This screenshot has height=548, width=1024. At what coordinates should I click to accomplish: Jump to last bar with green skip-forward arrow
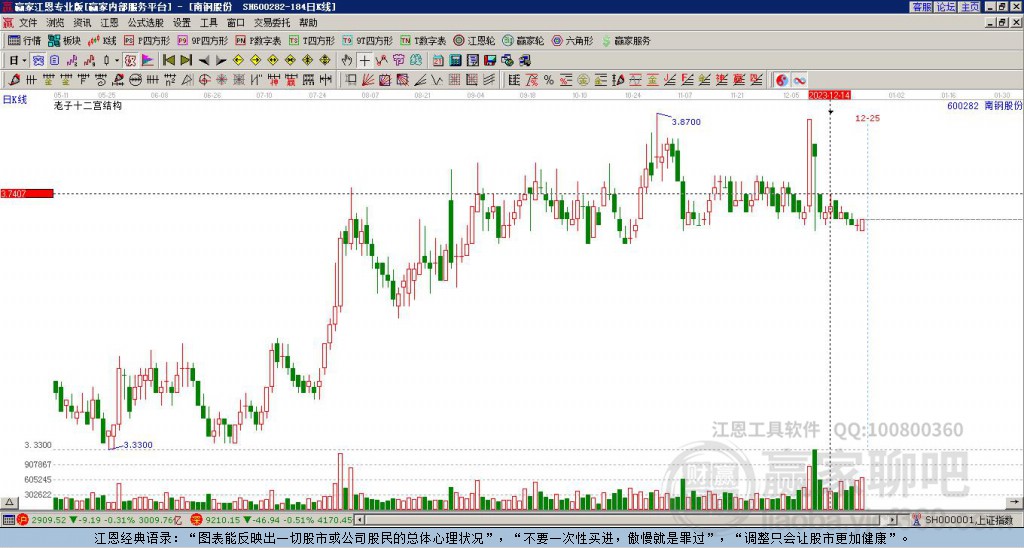click(186, 60)
